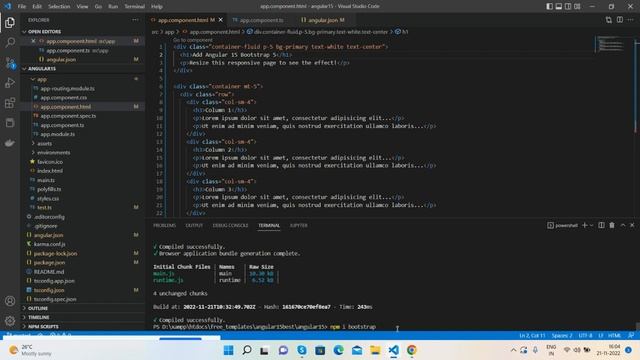Change encoding UTF-8 in status bar
Screen dimensions: 640x360
click(x=585, y=336)
